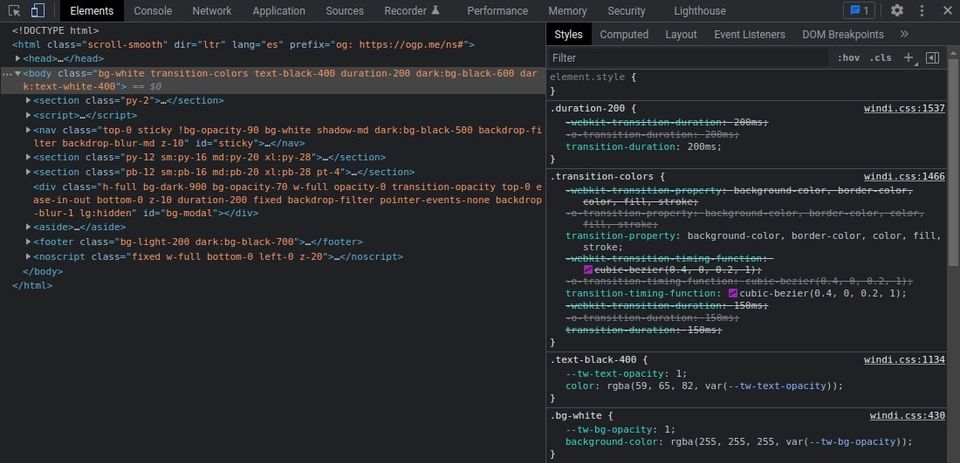Image resolution: width=960 pixels, height=463 pixels.
Task: Select the Elements tab
Action: click(x=92, y=11)
